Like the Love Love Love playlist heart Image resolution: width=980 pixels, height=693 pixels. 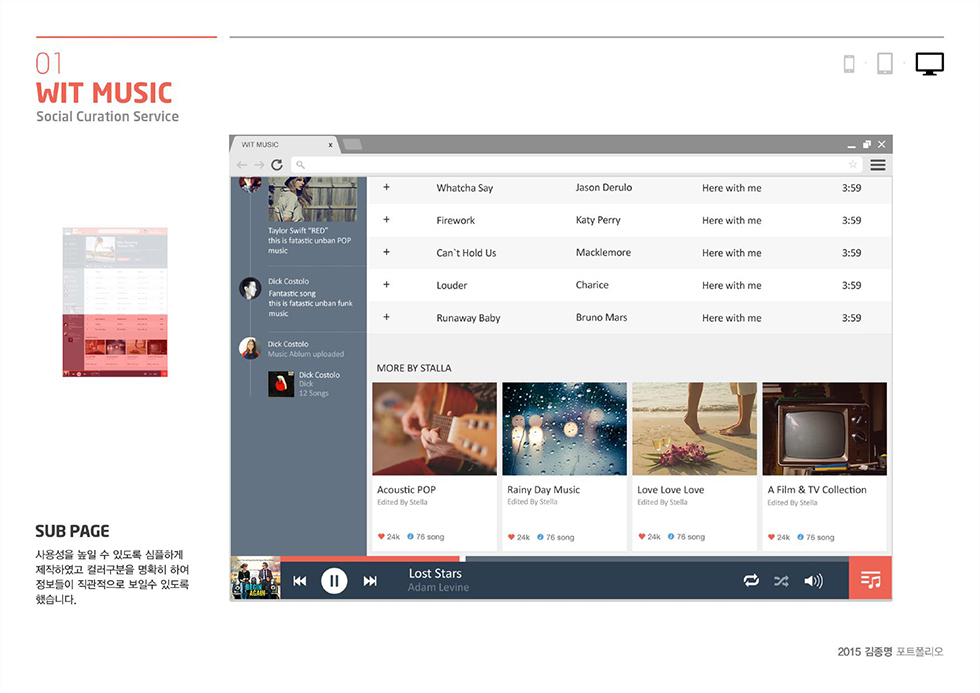(x=642, y=537)
